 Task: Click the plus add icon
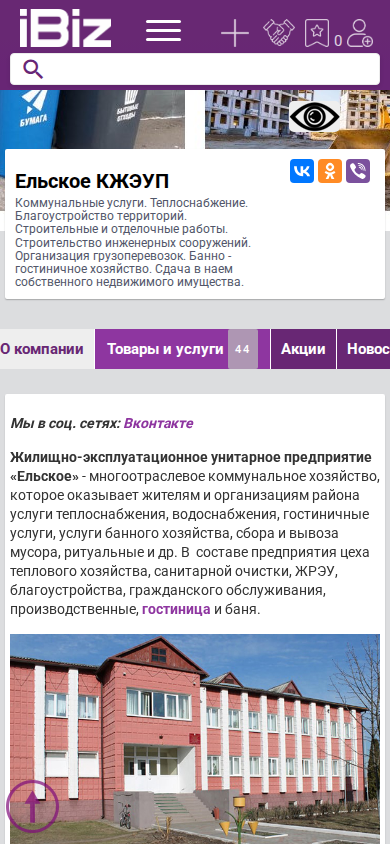[x=235, y=33]
